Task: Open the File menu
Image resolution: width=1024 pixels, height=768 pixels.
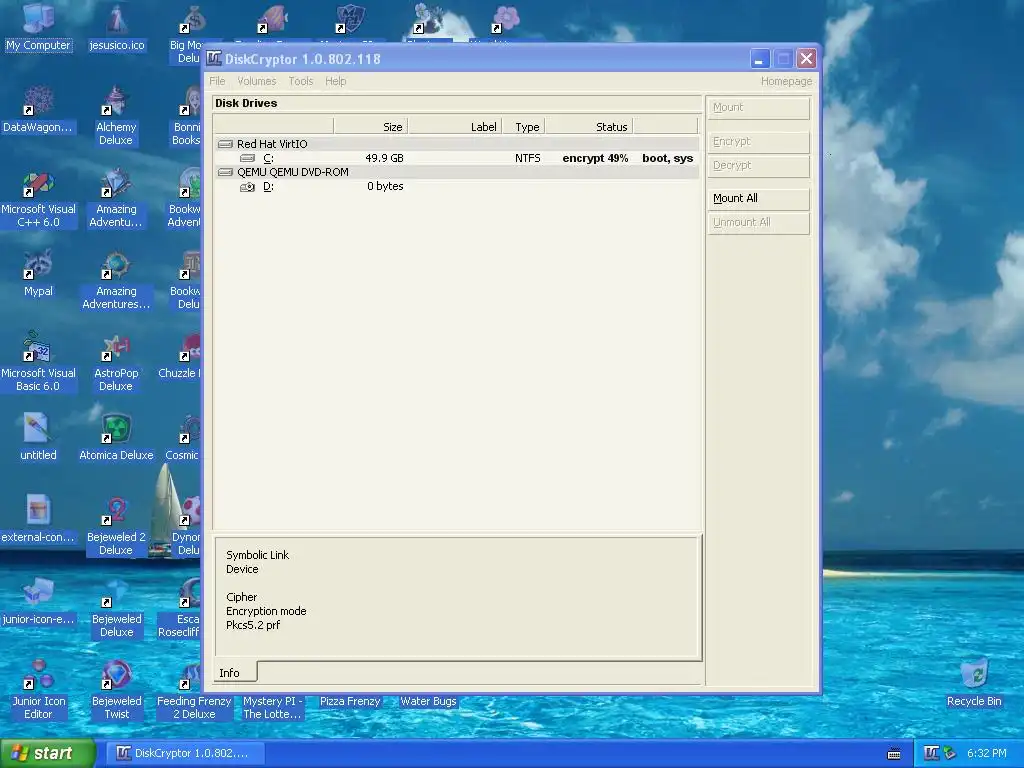Action: pos(217,81)
